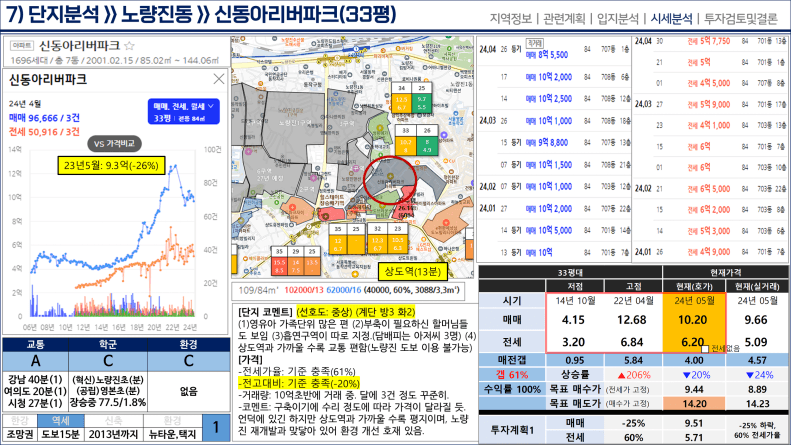
Task: Select the 한강 tab below the ratings
Action: point(20,421)
